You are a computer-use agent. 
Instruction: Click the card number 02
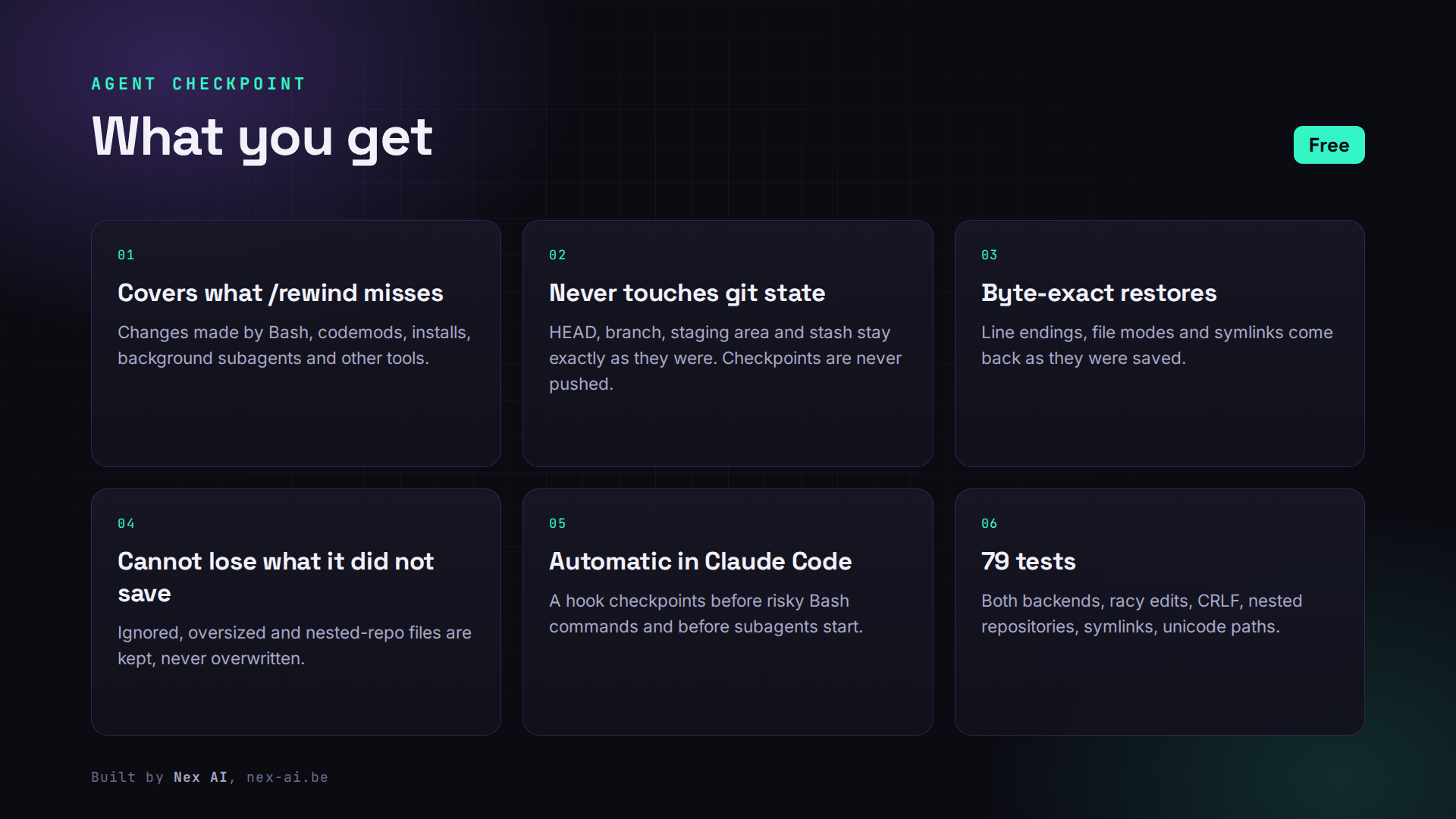click(557, 255)
